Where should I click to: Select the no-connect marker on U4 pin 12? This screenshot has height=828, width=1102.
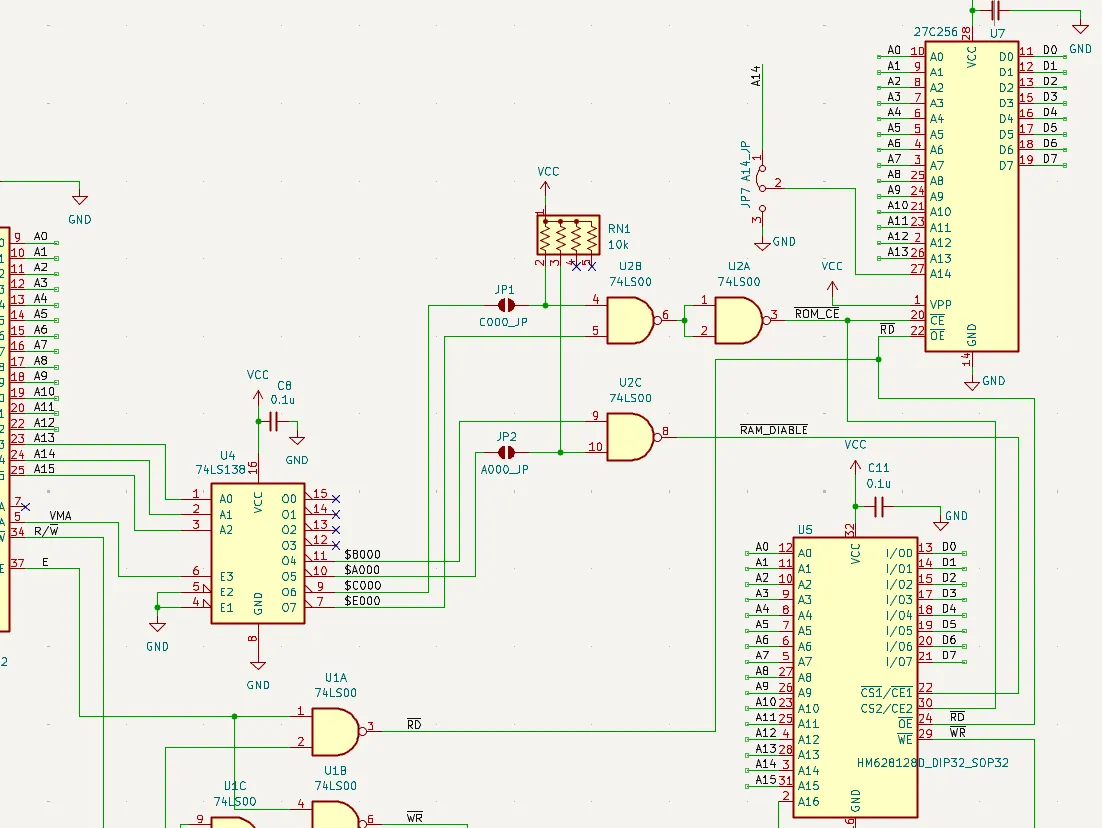pyautogui.click(x=336, y=545)
